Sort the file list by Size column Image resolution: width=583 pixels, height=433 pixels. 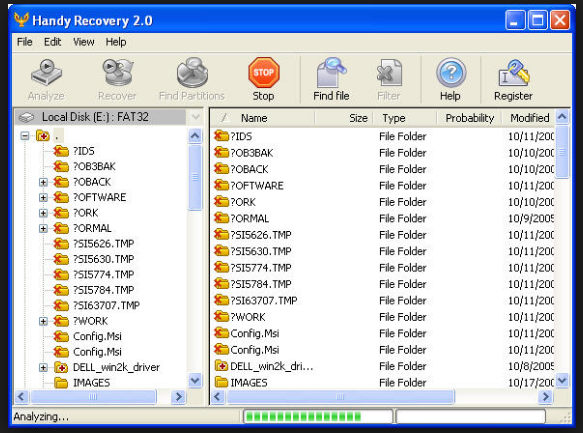tap(344, 118)
